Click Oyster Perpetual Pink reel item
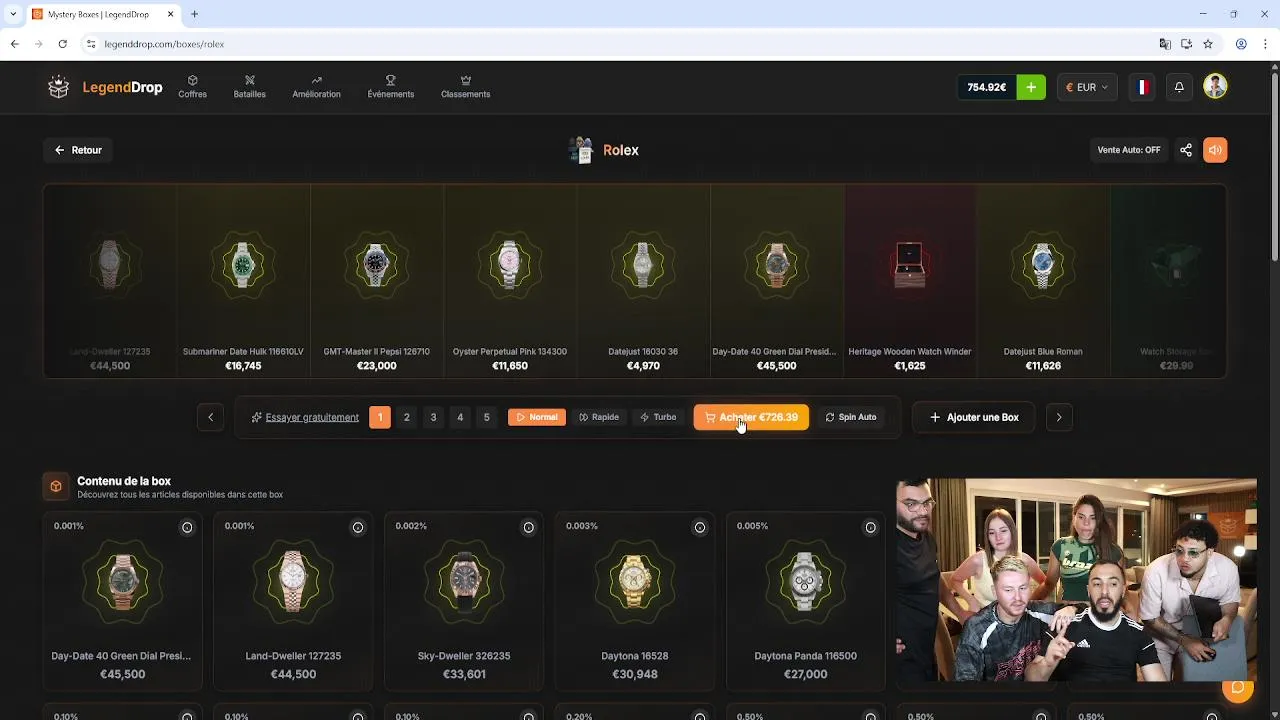Screen dimensions: 1280x720 509,281
